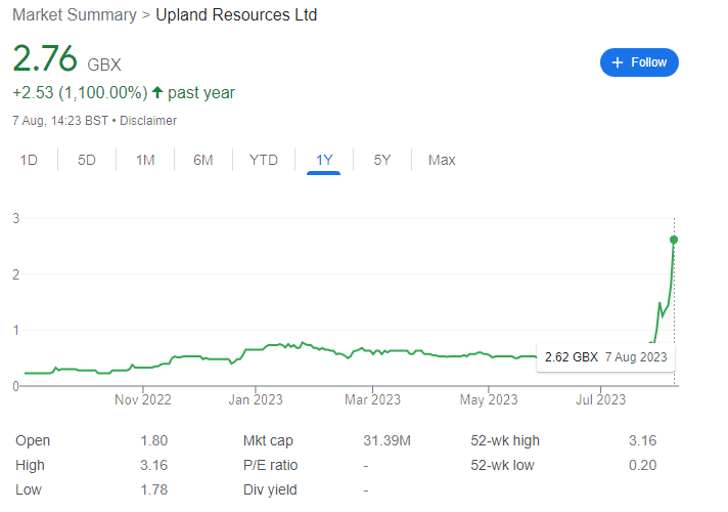Show the Max time range
The image size is (728, 512).
[442, 160]
